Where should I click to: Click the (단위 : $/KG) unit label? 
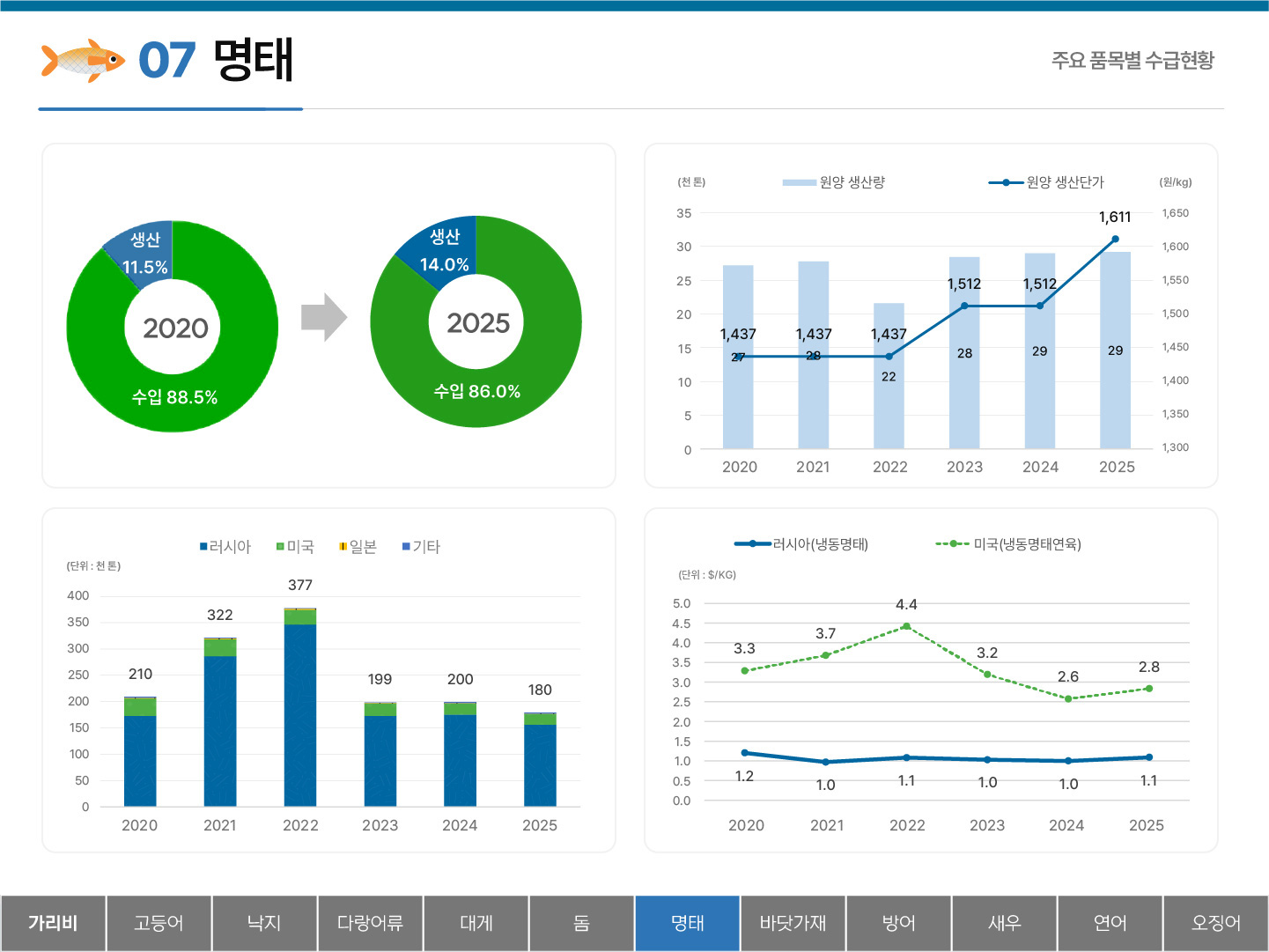pyautogui.click(x=707, y=575)
